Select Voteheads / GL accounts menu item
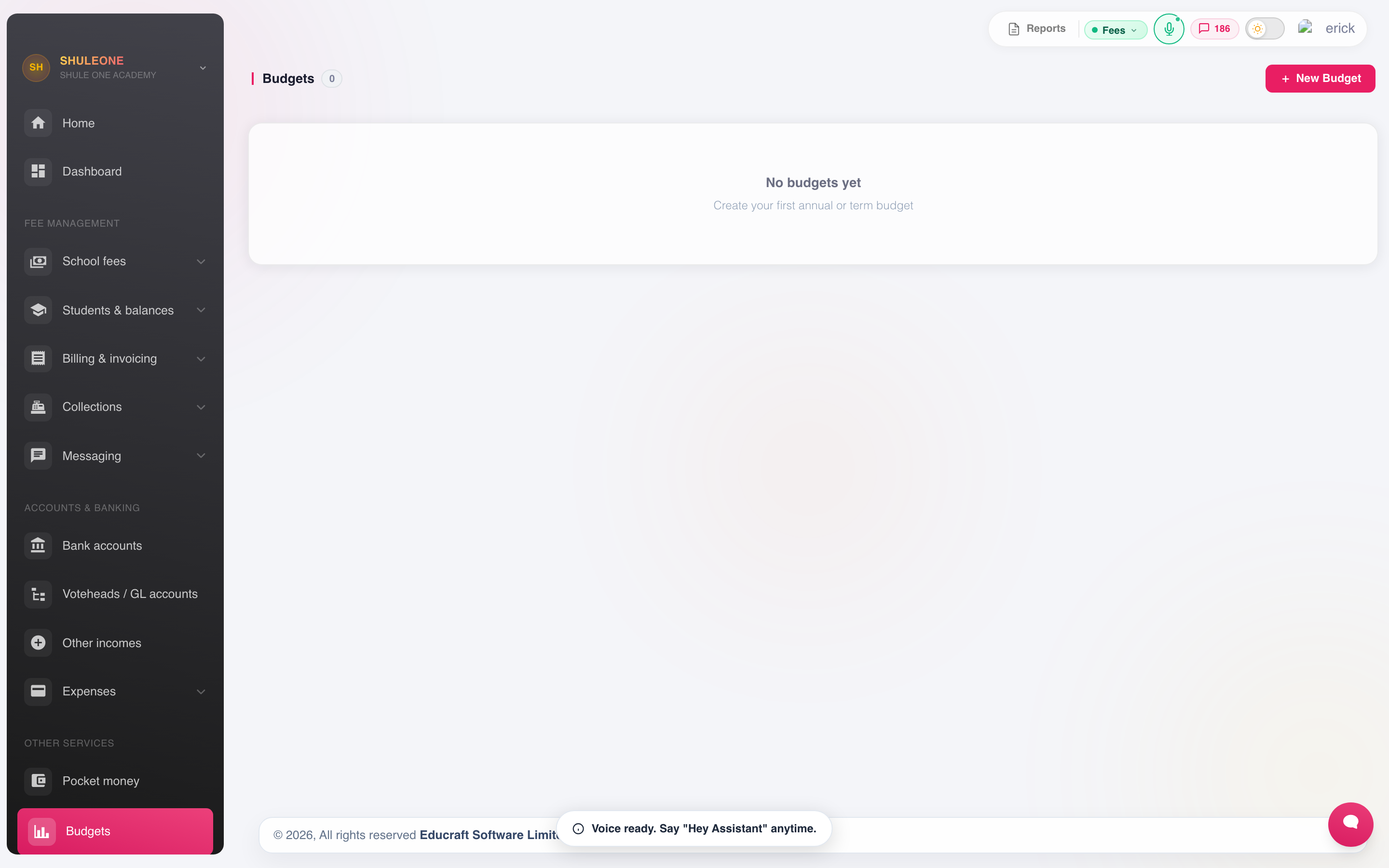 [x=115, y=594]
